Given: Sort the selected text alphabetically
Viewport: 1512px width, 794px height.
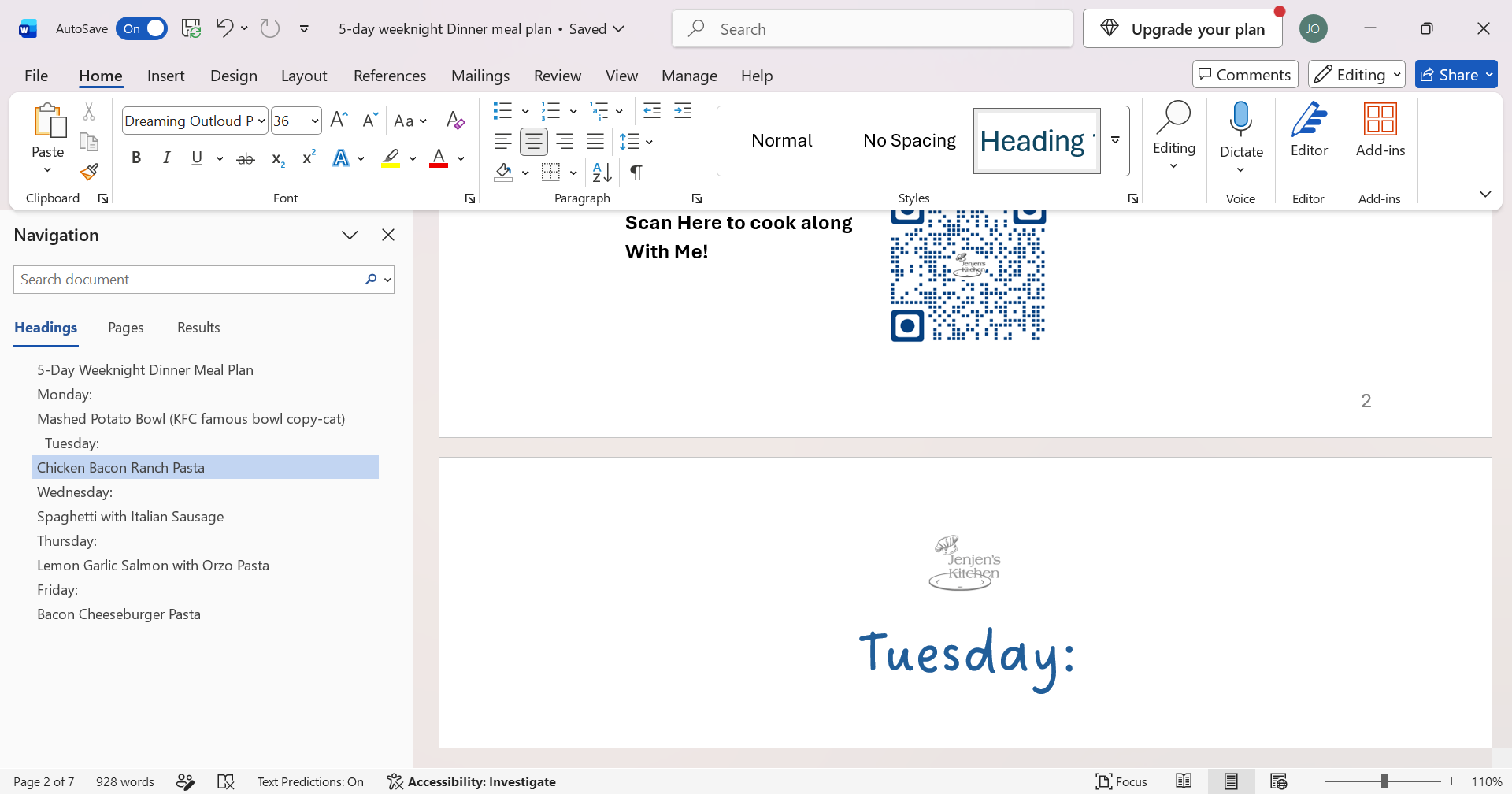Looking at the screenshot, I should (x=602, y=172).
